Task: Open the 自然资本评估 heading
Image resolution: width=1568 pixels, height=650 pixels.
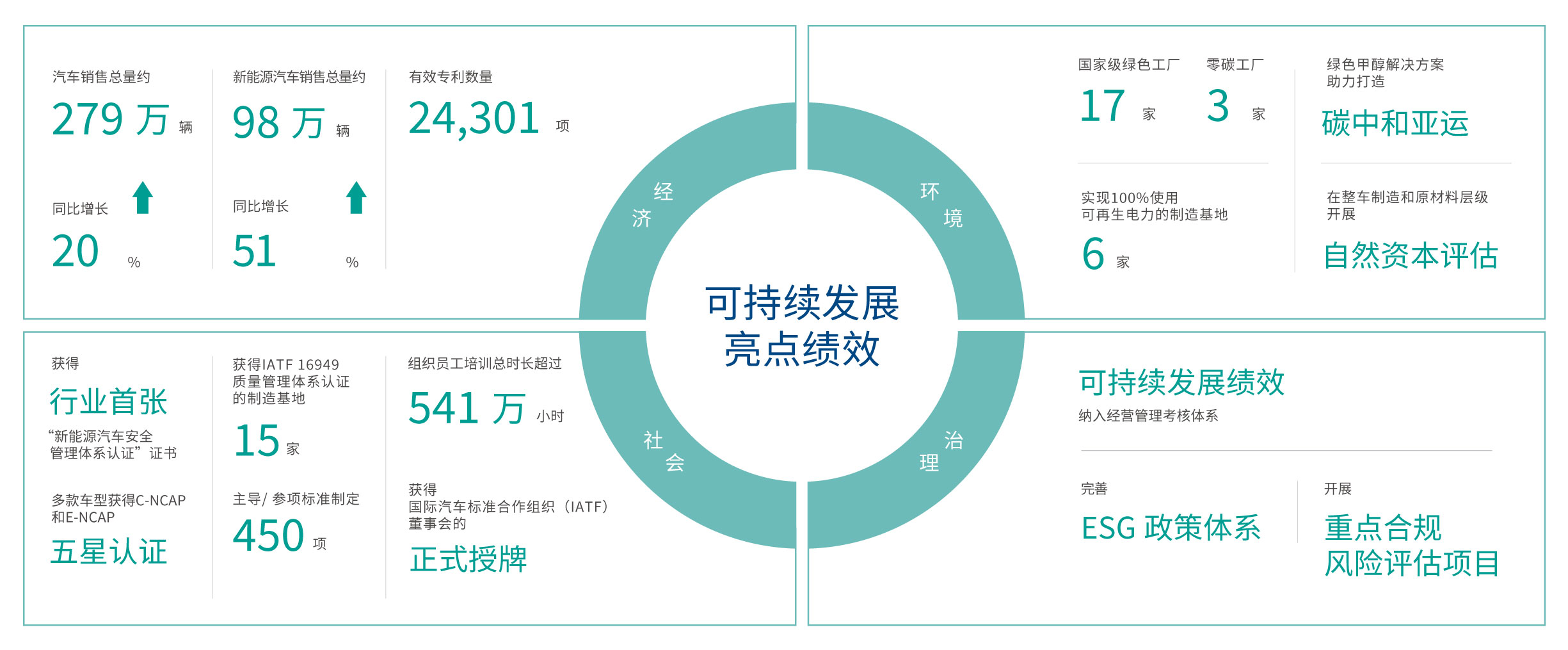Action: tap(1410, 256)
